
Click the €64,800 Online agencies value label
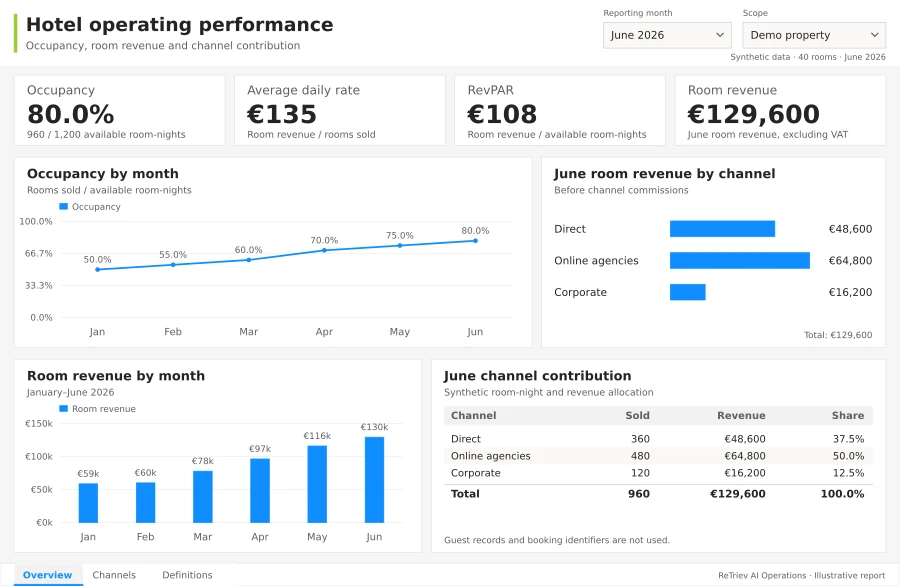850,261
